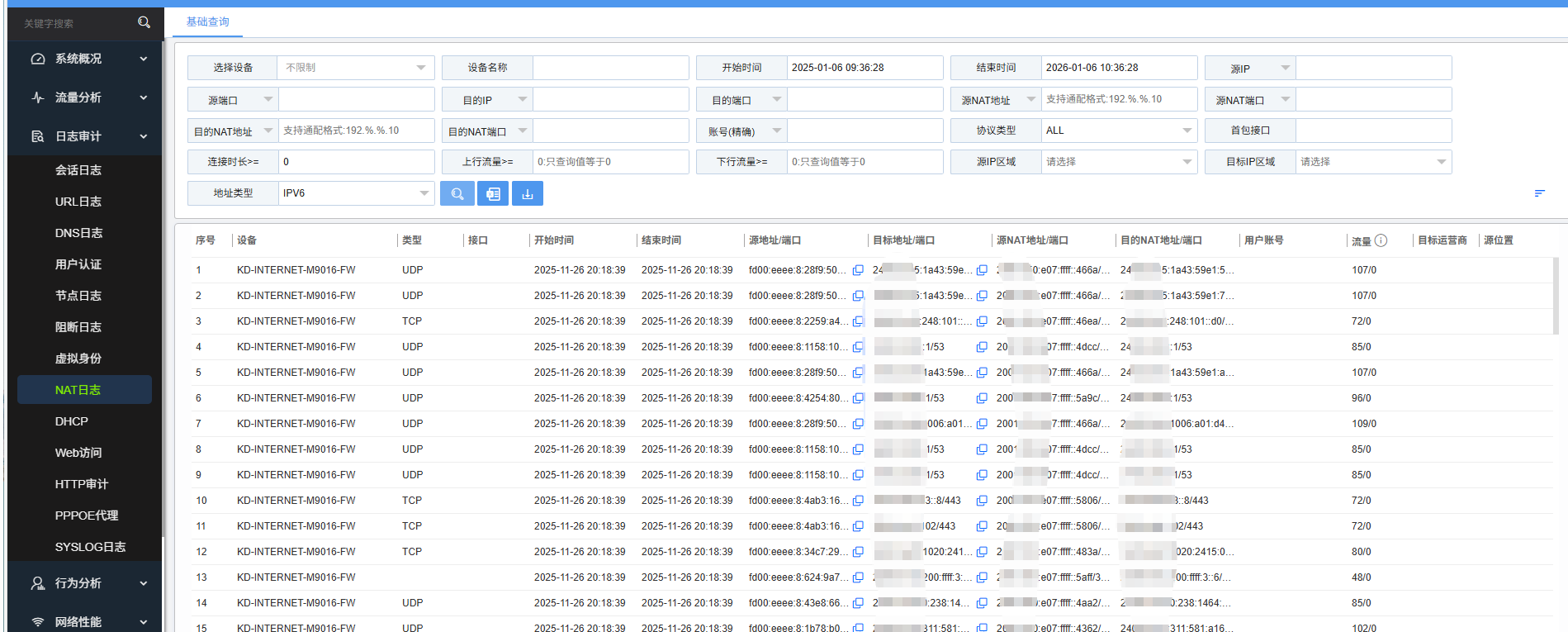Image resolution: width=1568 pixels, height=632 pixels.
Task: Click the 开始时间 date field
Action: coord(864,68)
